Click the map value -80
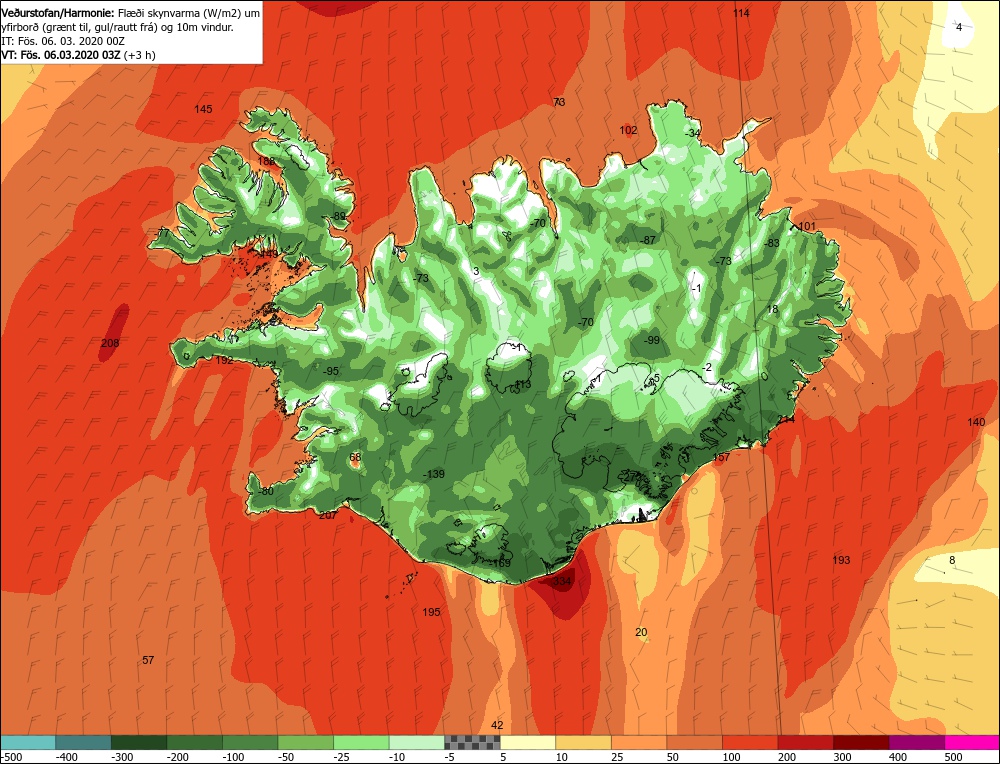 pos(265,492)
